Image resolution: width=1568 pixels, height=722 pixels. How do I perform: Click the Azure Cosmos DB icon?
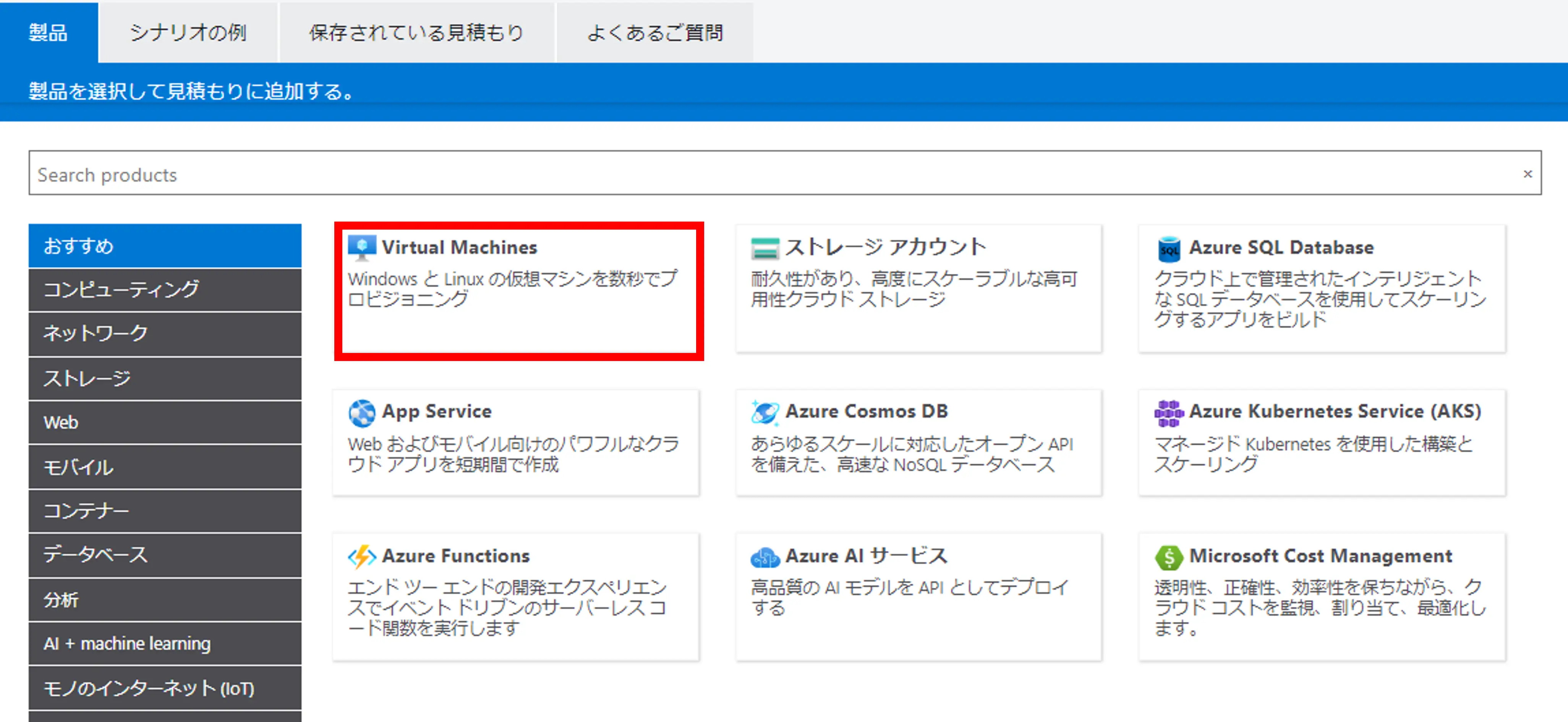click(765, 413)
